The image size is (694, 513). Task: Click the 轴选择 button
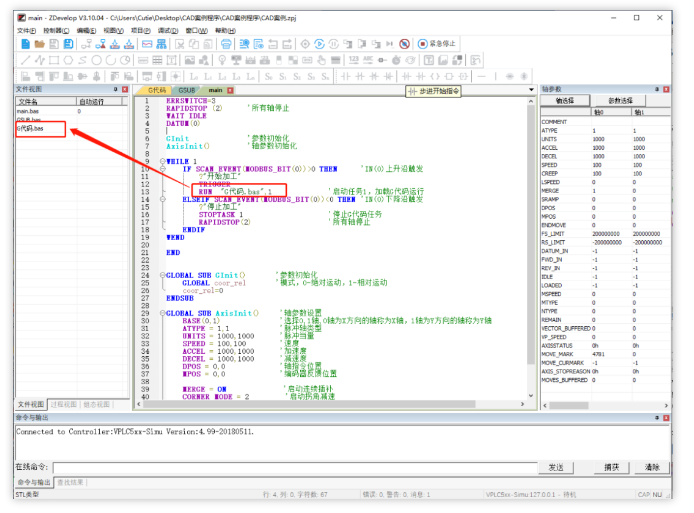565,100
